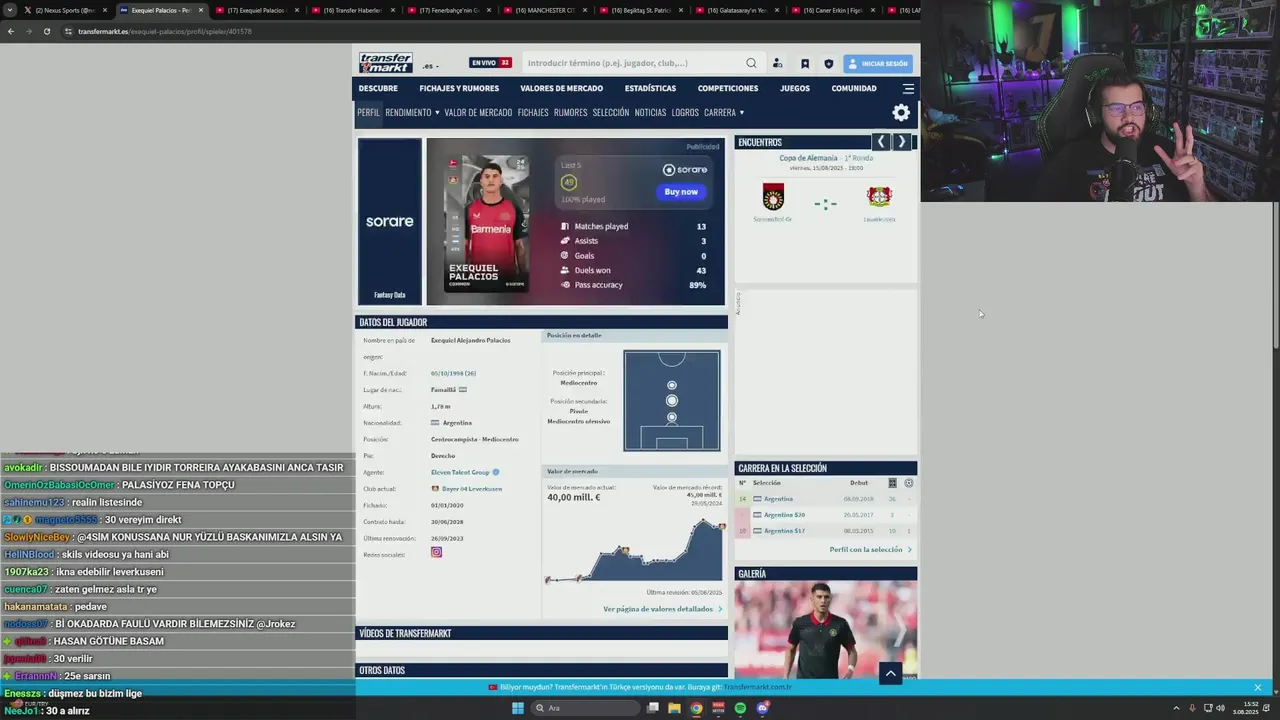This screenshot has height=720, width=1280.
Task: Reload the page with the refresh icon
Action: click(x=46, y=31)
